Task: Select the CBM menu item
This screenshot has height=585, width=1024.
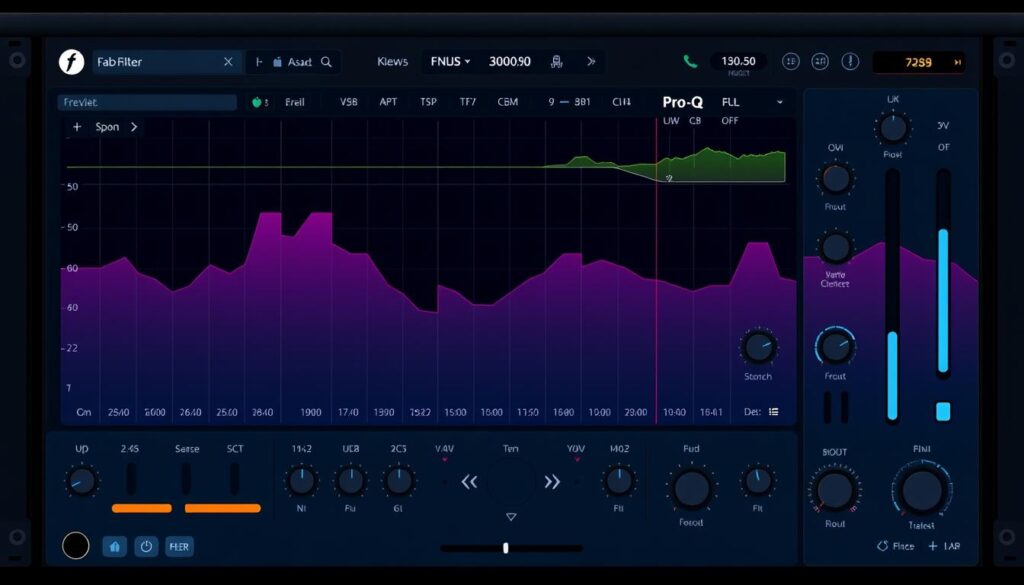Action: pos(507,101)
